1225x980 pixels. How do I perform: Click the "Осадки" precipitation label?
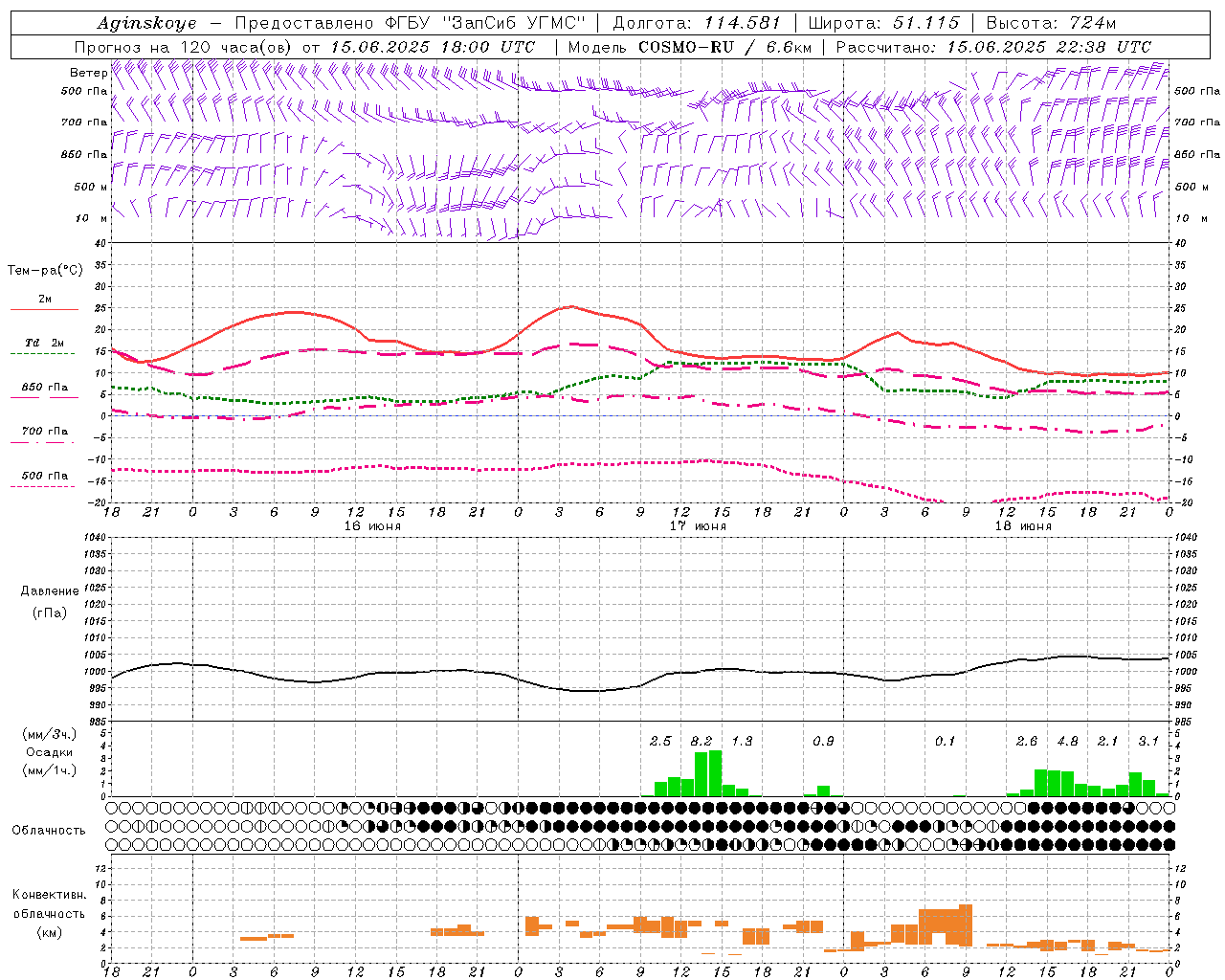[x=50, y=752]
